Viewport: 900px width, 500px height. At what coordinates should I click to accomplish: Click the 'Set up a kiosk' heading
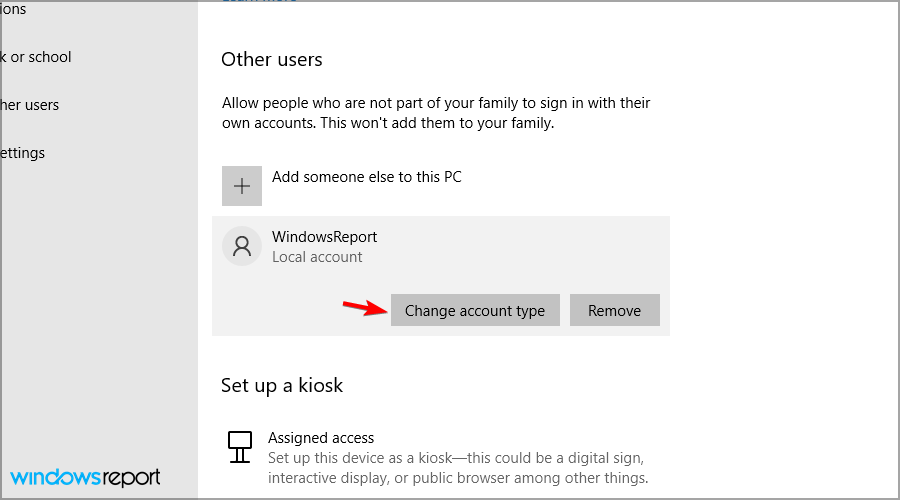point(282,385)
